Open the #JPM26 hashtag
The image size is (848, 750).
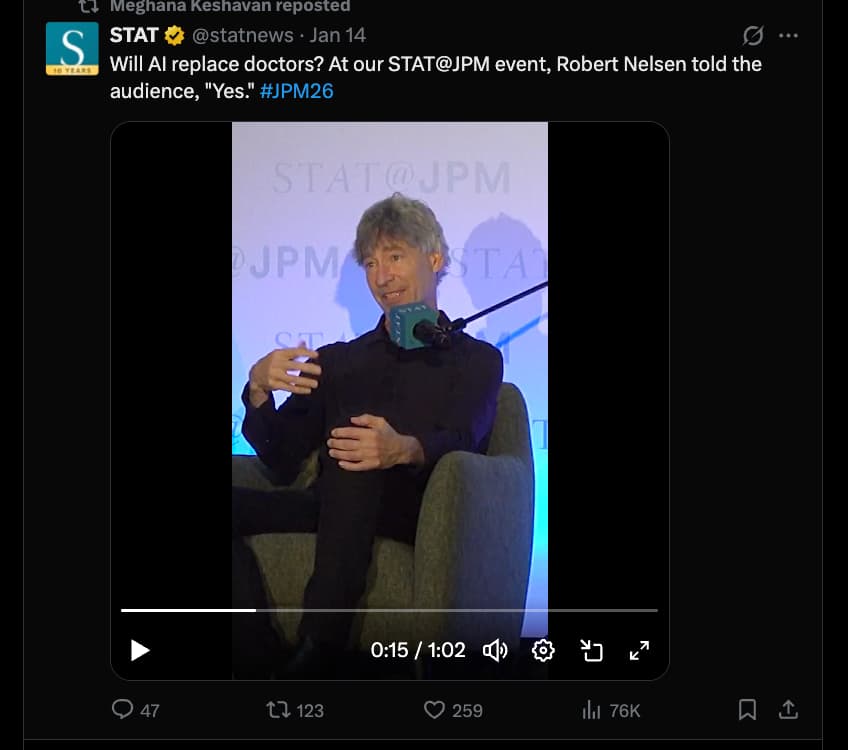[x=296, y=91]
